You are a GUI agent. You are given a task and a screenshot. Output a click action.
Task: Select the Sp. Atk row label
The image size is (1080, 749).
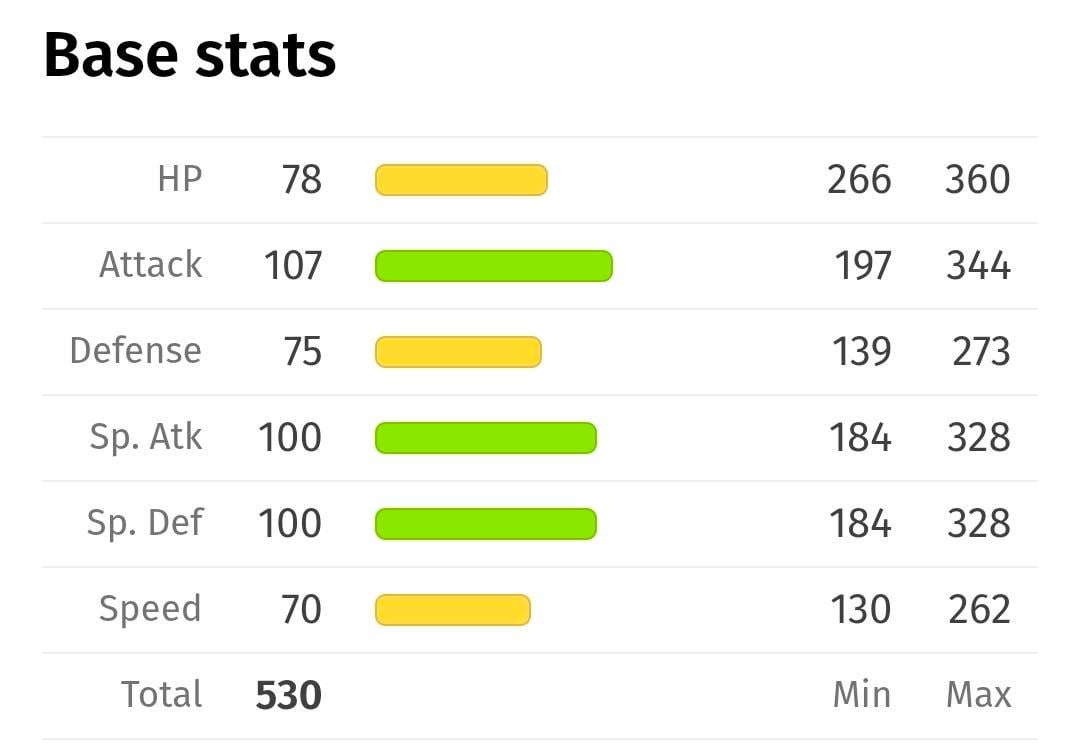point(146,437)
